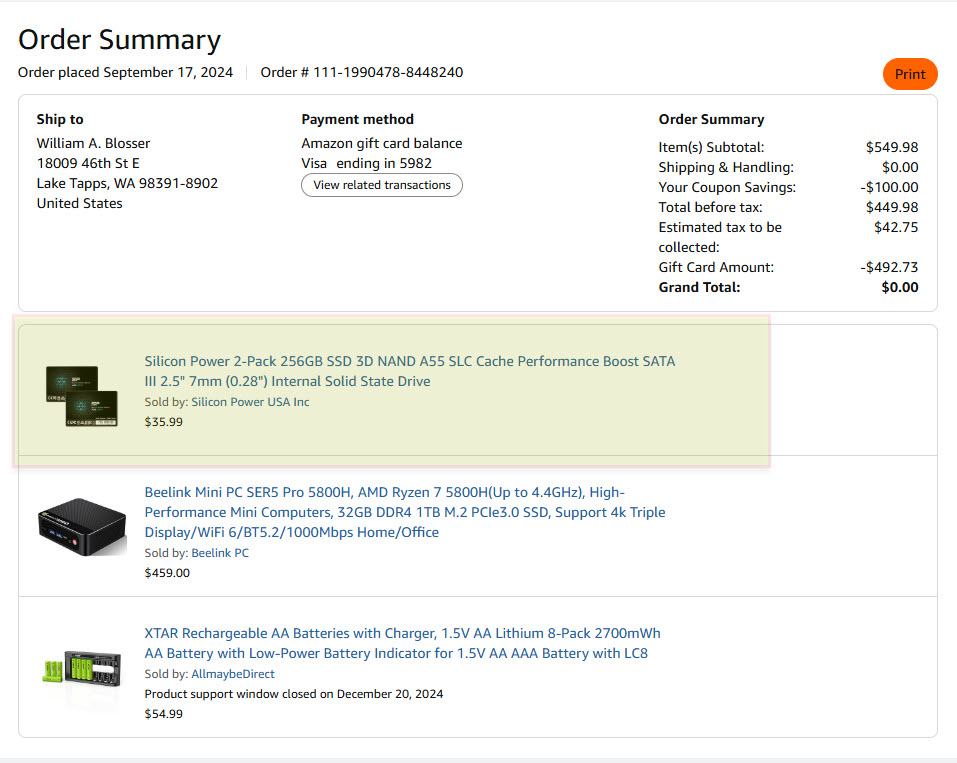
Task: Click the Your Coupon Savings -$100.00 value
Action: click(889, 187)
